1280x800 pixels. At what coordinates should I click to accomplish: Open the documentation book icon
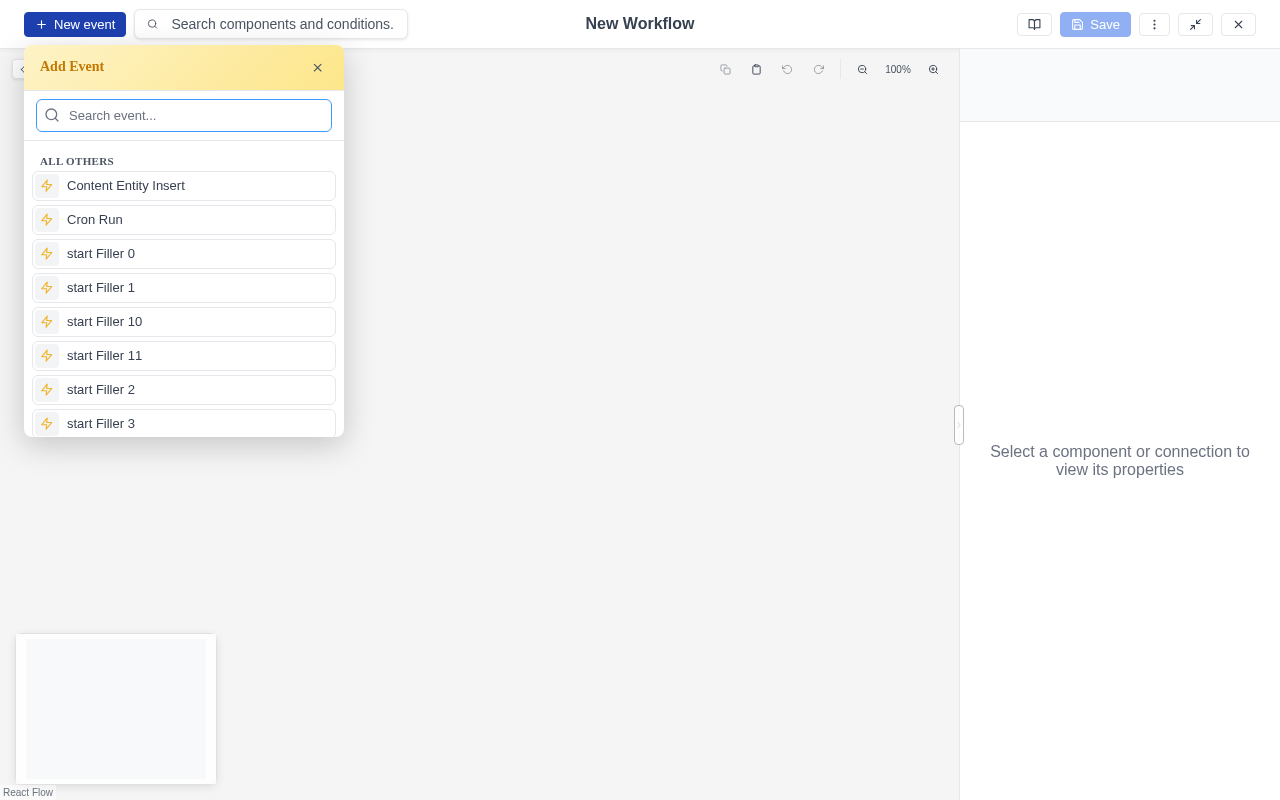[x=1034, y=24]
